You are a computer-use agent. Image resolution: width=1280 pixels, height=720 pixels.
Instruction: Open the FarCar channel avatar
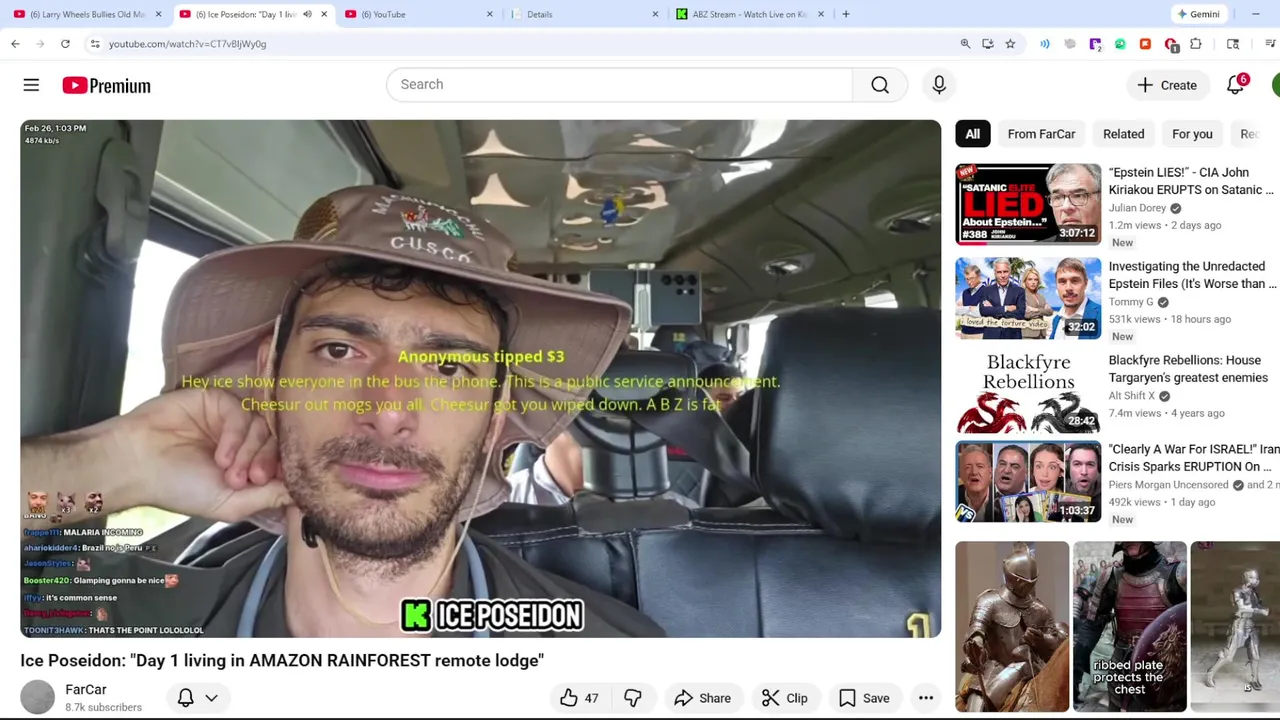pos(37,698)
